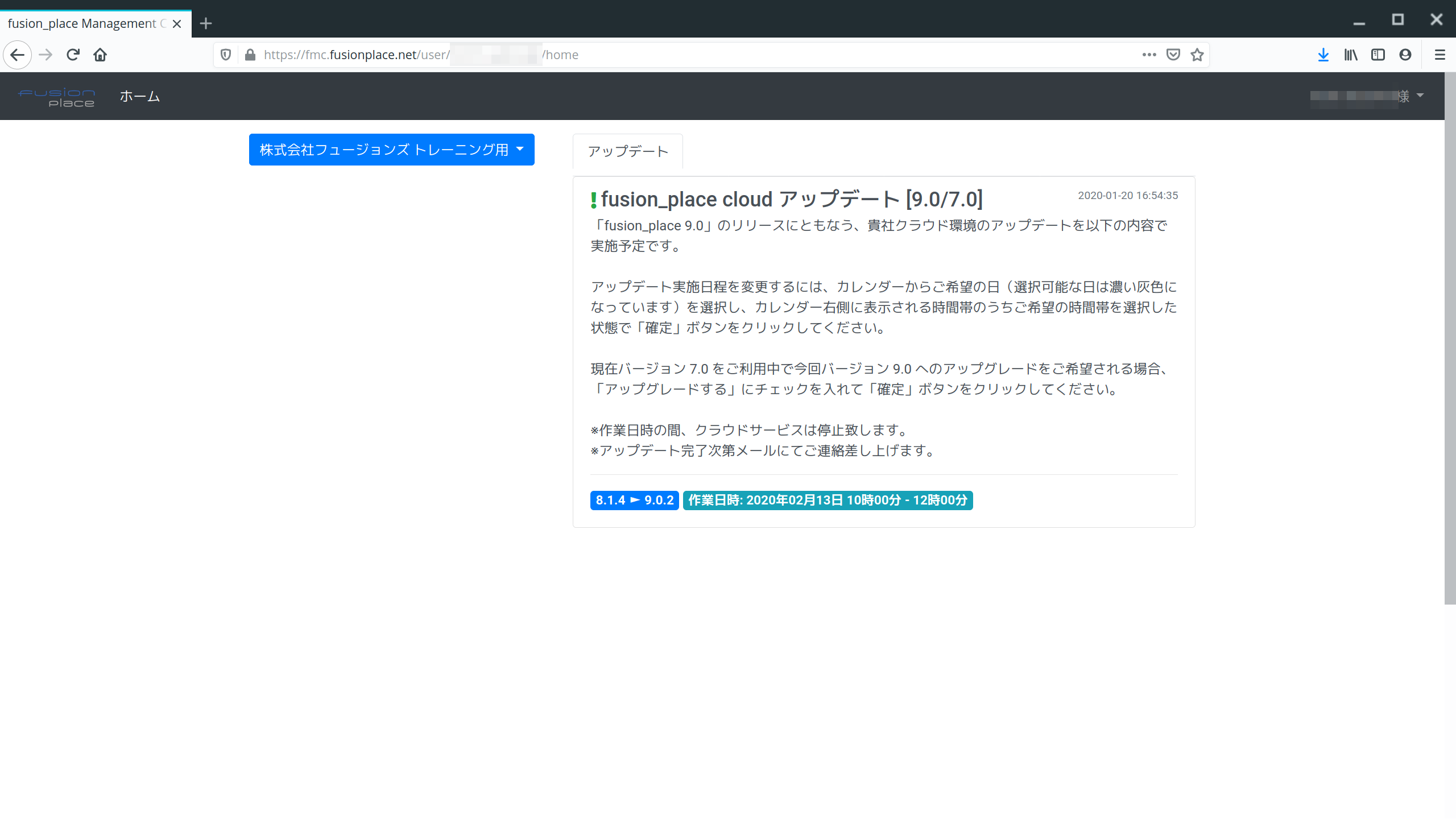The height and width of the screenshot is (819, 1456).
Task: Click the 8.1.4 ► 9.0.2 version badge
Action: coord(635,500)
